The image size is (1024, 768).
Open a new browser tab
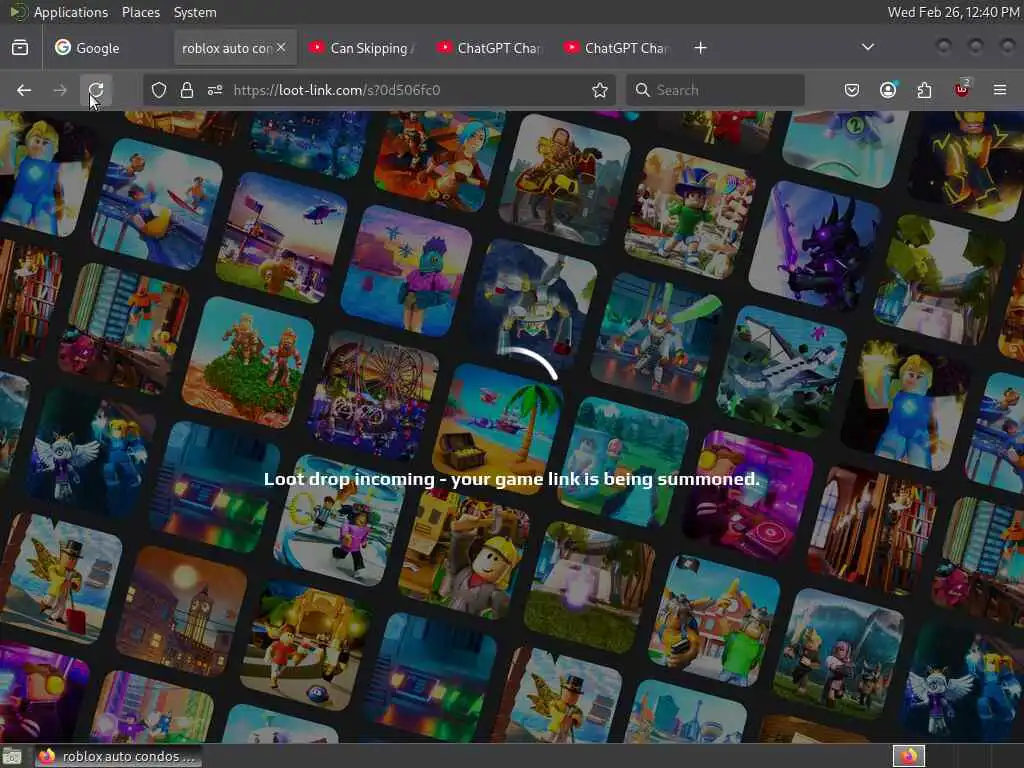point(700,48)
